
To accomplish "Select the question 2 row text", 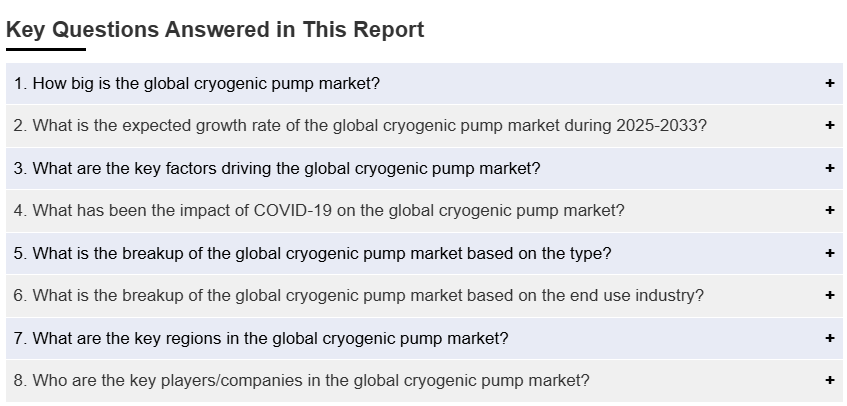I will (x=360, y=126).
